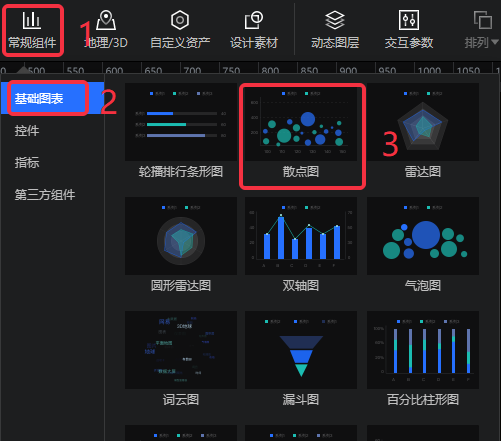The width and height of the screenshot is (501, 441).
Task: Expand the 排列 dropdown arrow
Action: (x=495, y=42)
